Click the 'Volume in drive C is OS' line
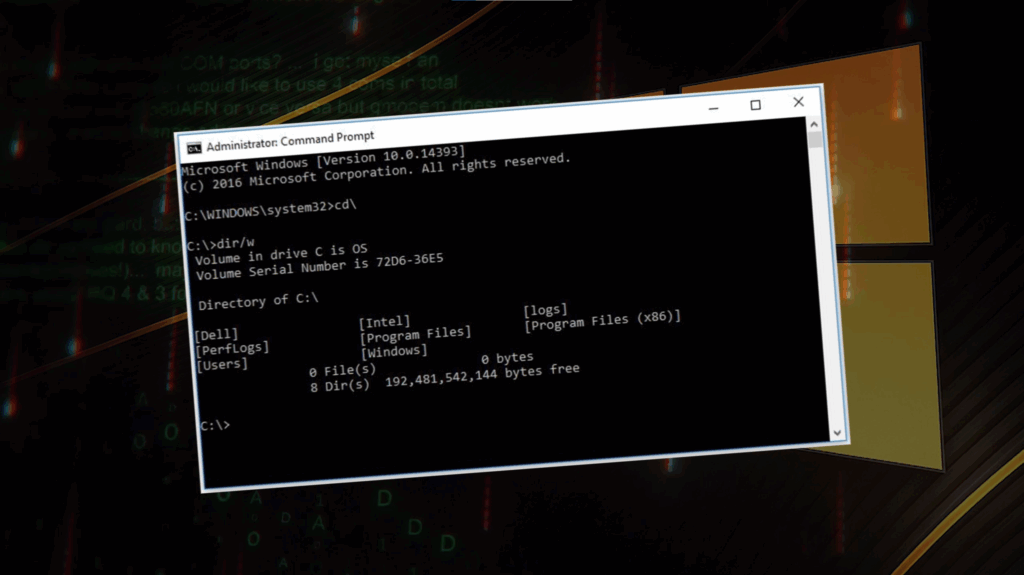1024x575 pixels. [281, 254]
